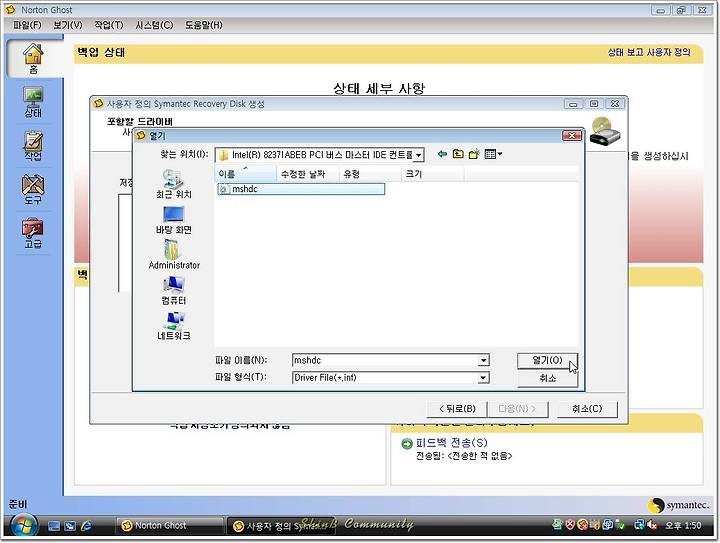
Task: Click Show Desktop quick launch icon
Action: (x=54, y=526)
